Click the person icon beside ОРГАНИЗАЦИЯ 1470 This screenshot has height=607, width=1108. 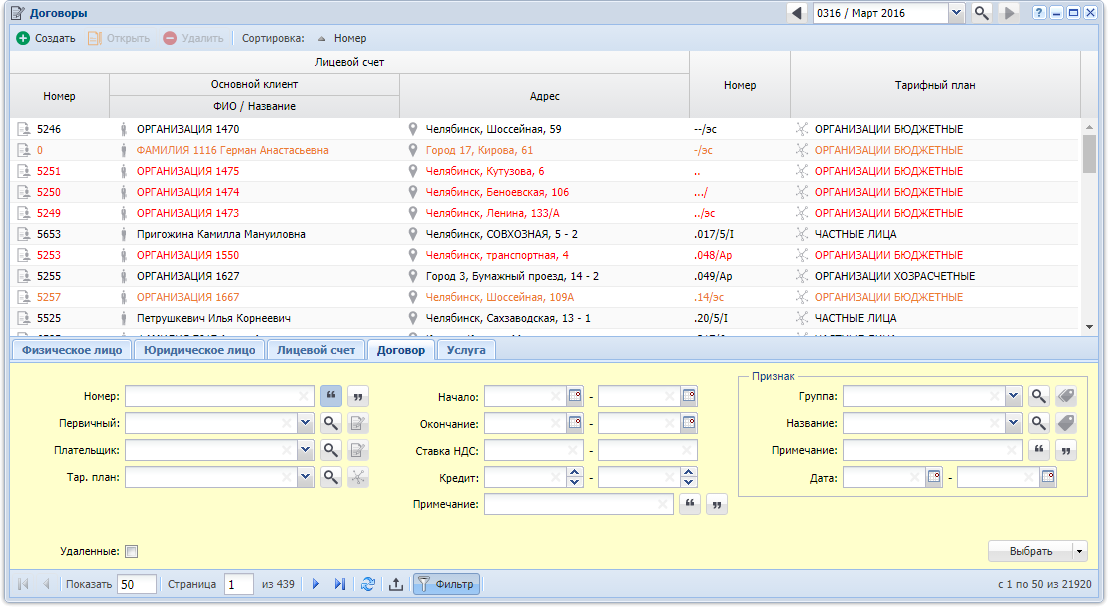pyautogui.click(x=124, y=129)
